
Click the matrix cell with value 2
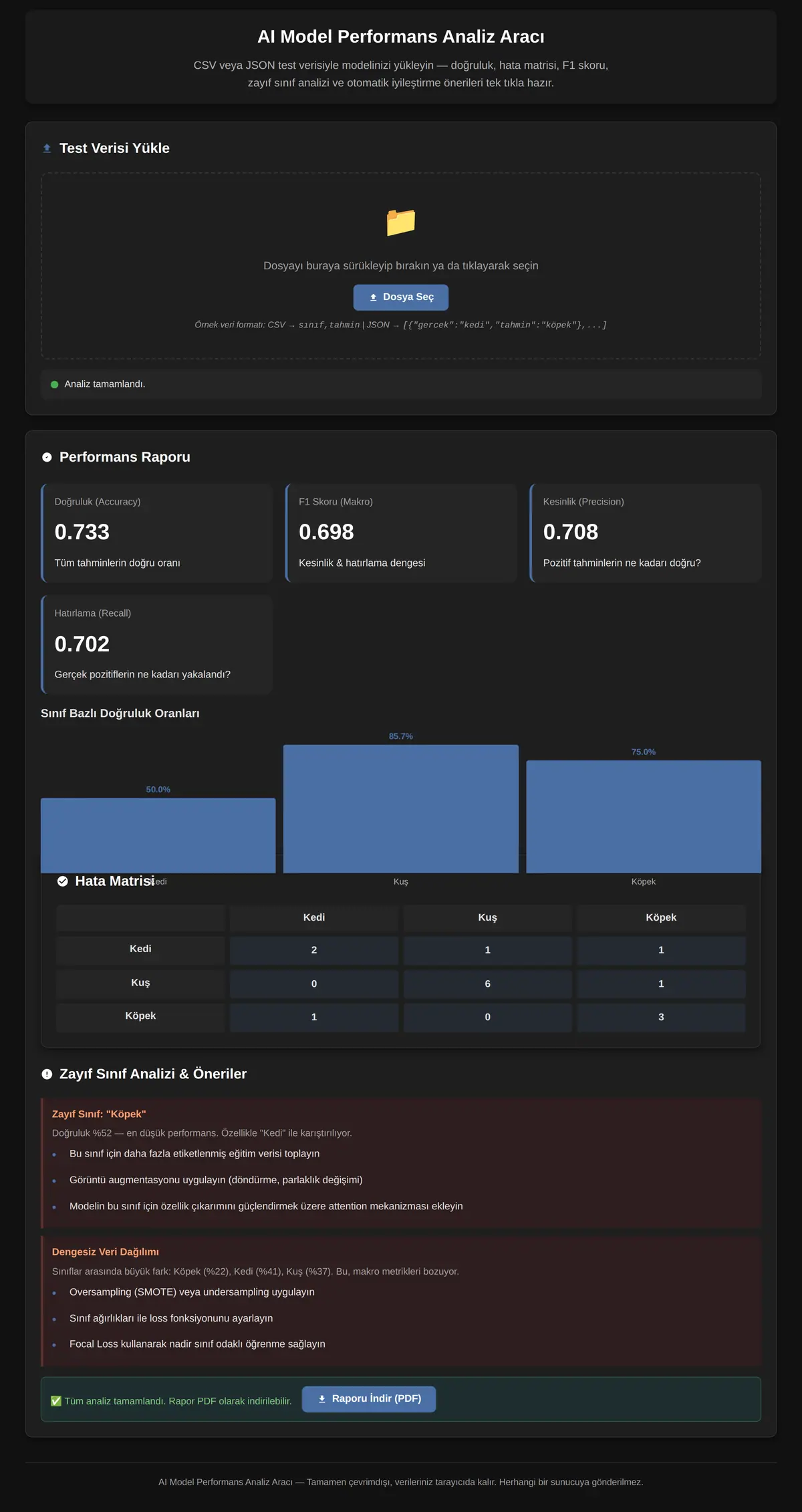pyautogui.click(x=314, y=950)
